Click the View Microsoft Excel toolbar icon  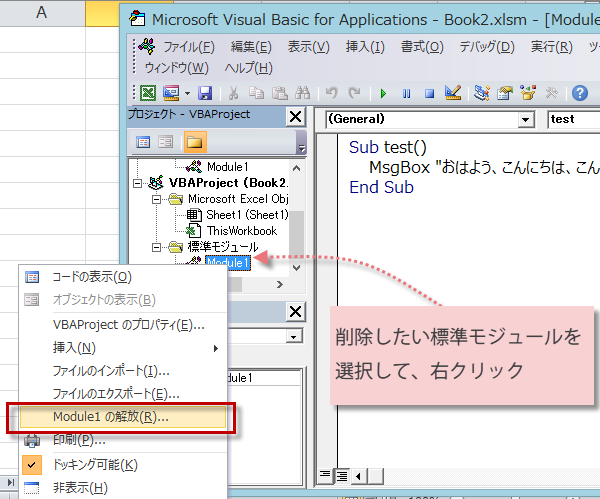[x=147, y=94]
